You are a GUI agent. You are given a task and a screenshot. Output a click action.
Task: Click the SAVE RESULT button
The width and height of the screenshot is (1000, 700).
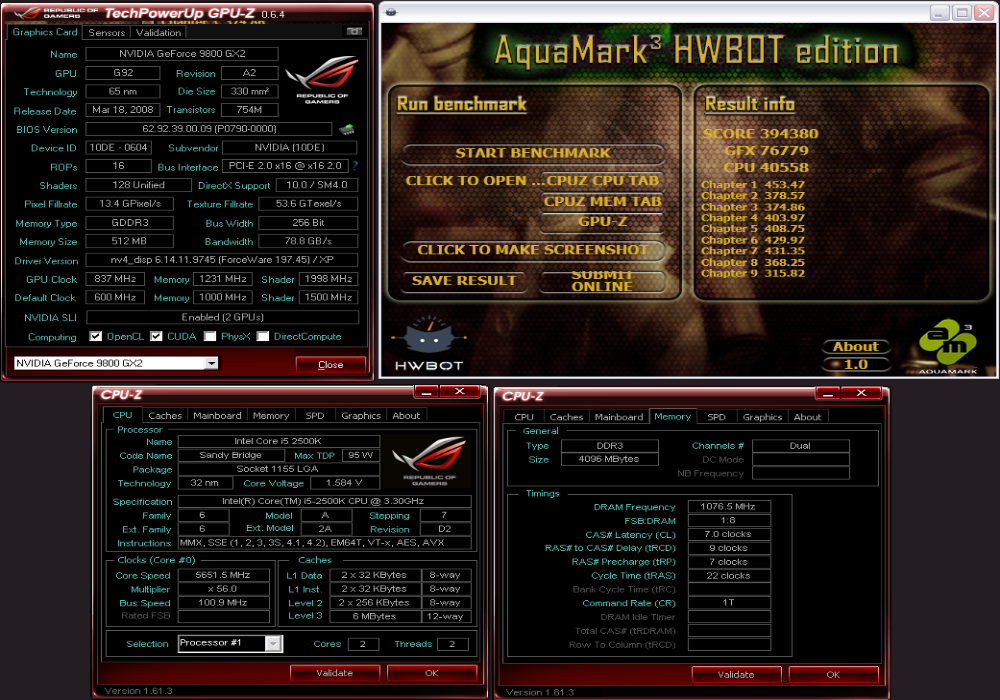pyautogui.click(x=464, y=281)
